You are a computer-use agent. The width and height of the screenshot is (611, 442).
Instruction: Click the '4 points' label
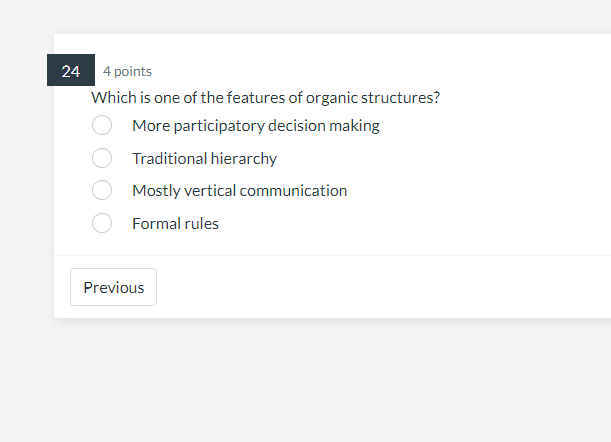[x=127, y=71]
